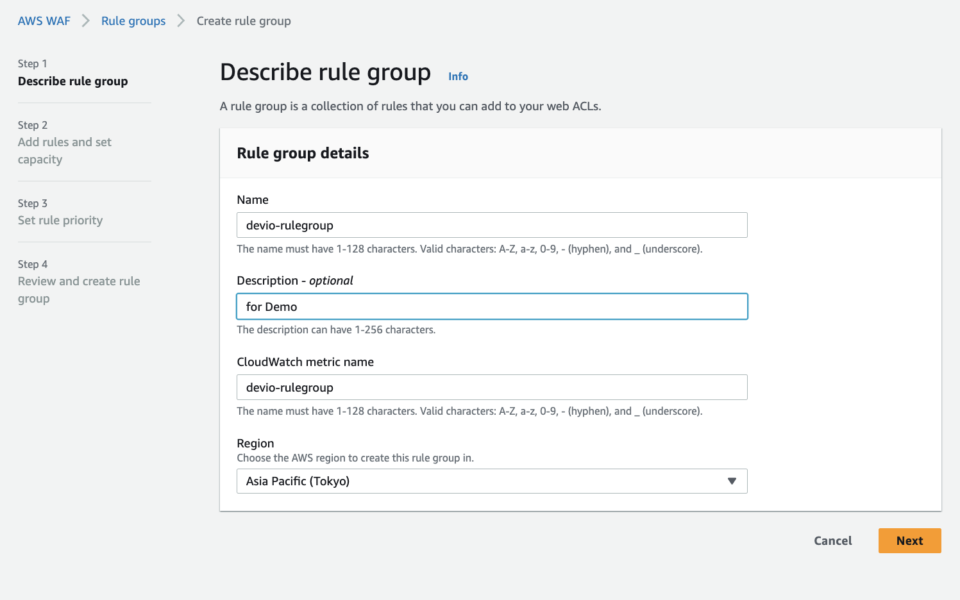Jump to Step 4 Review and create rule group
The image size is (960, 600).
pyautogui.click(x=78, y=281)
